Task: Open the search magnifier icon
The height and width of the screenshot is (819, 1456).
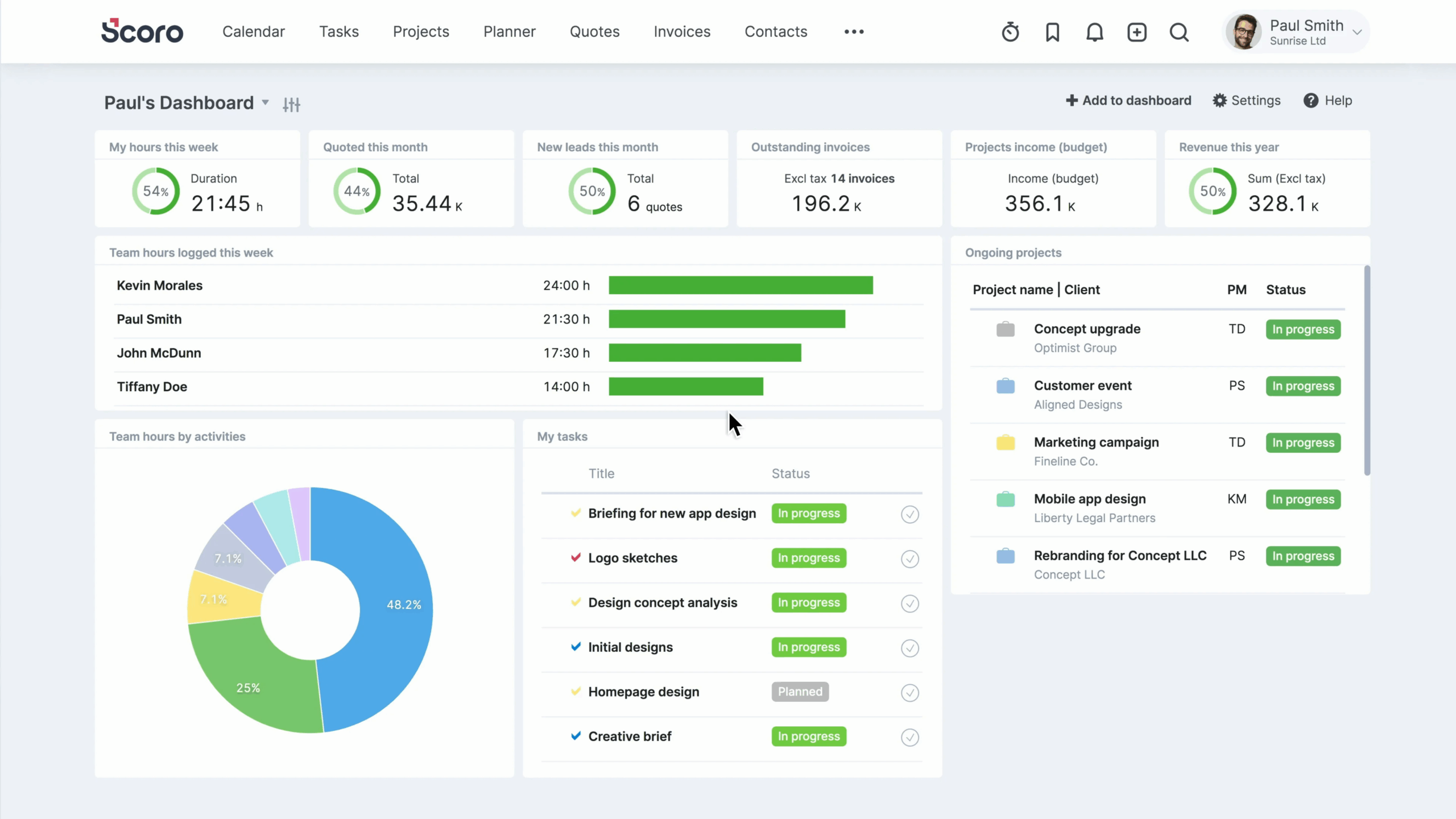Action: click(1178, 32)
